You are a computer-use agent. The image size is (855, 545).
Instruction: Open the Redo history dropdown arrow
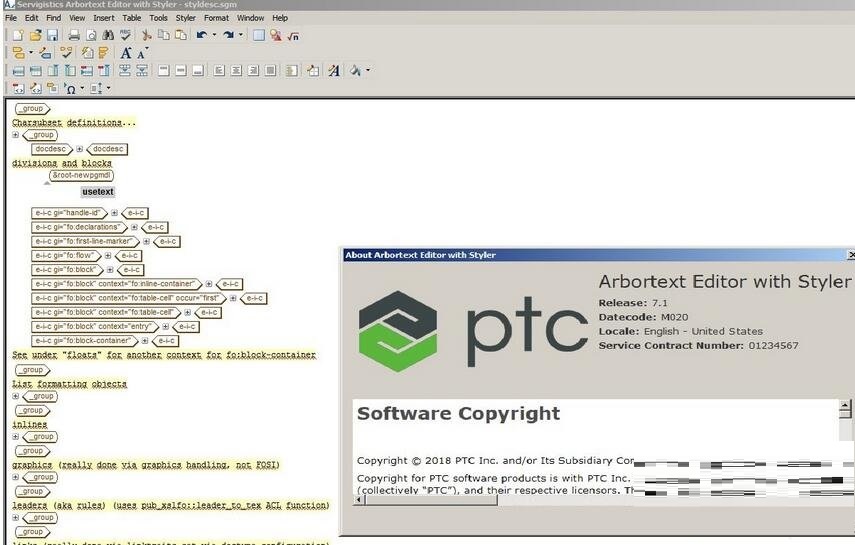tap(240, 35)
